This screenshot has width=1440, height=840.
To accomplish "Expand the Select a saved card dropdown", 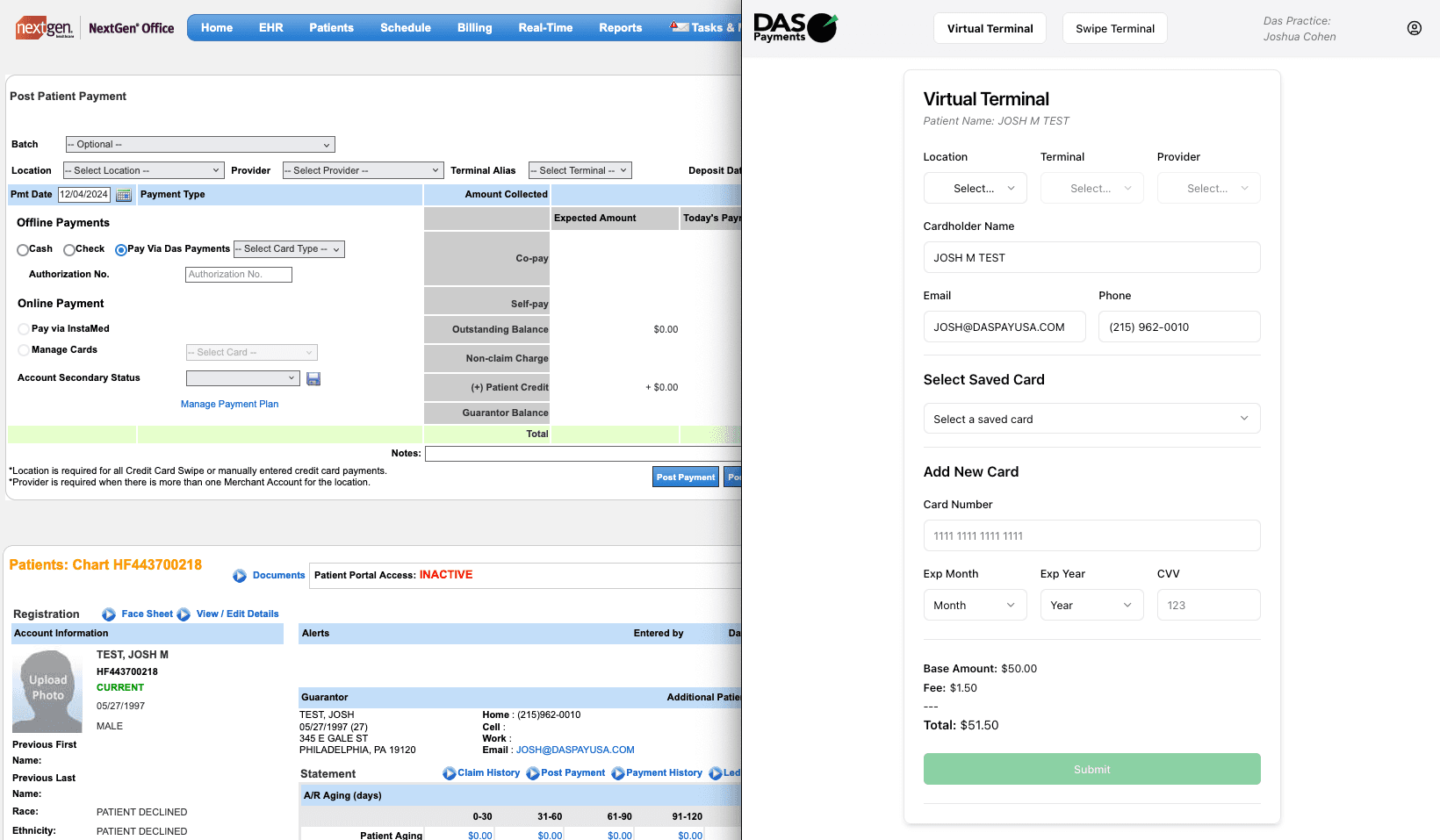I will tap(1091, 419).
